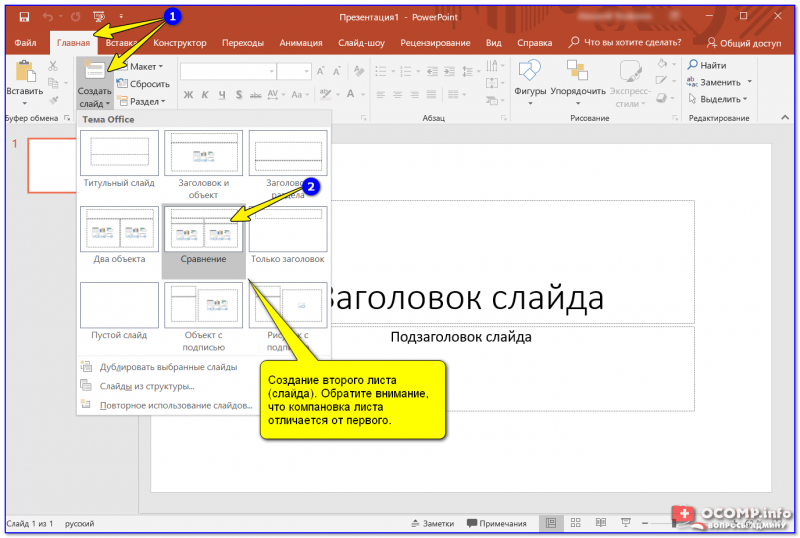The width and height of the screenshot is (800, 538).
Task: Click the Undo arrow in the quick access toolbar
Action: point(48,17)
